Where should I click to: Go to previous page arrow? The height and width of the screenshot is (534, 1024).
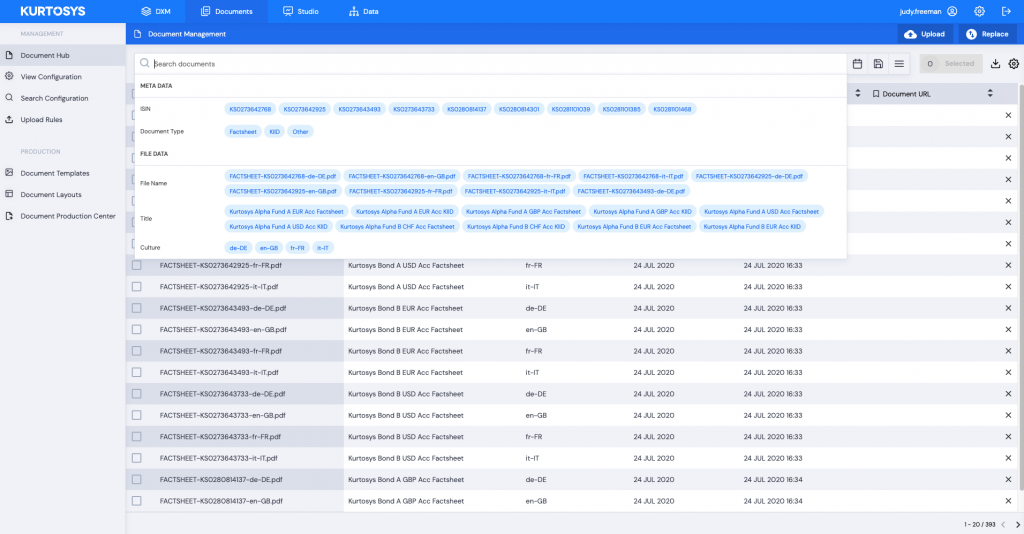tap(1003, 524)
